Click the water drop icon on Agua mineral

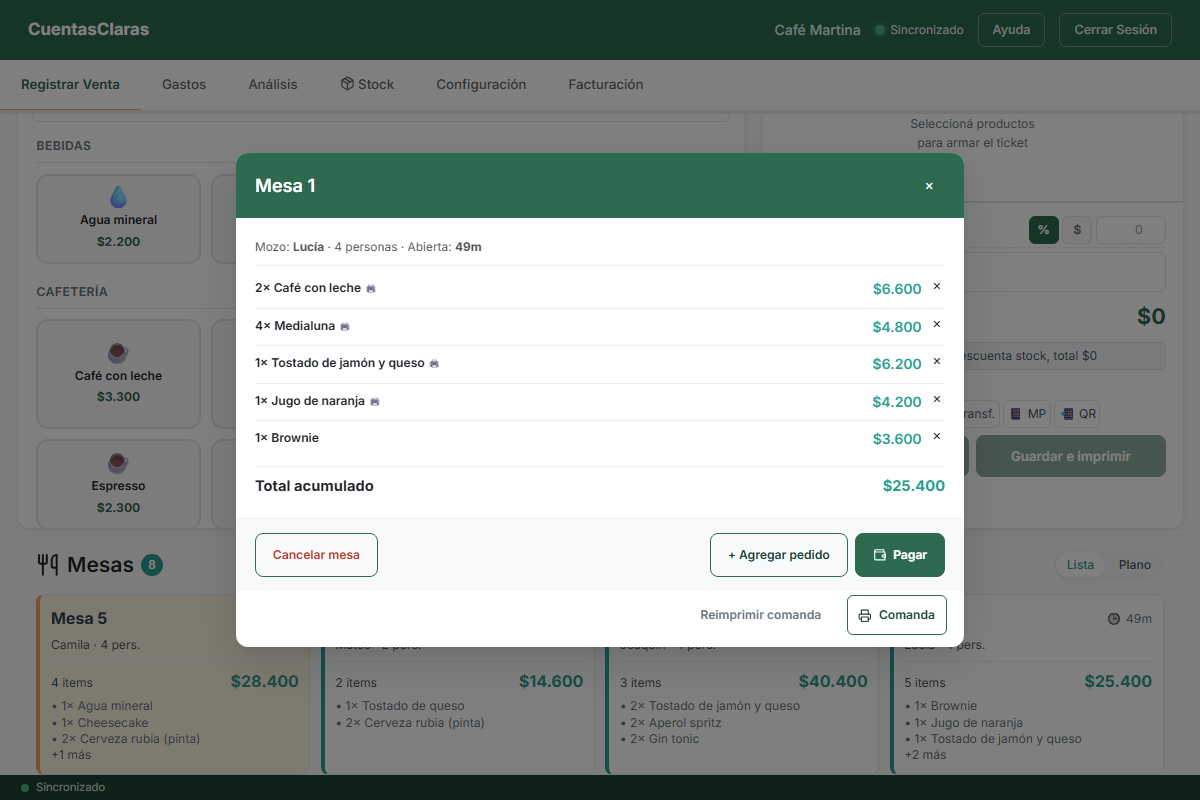118,197
